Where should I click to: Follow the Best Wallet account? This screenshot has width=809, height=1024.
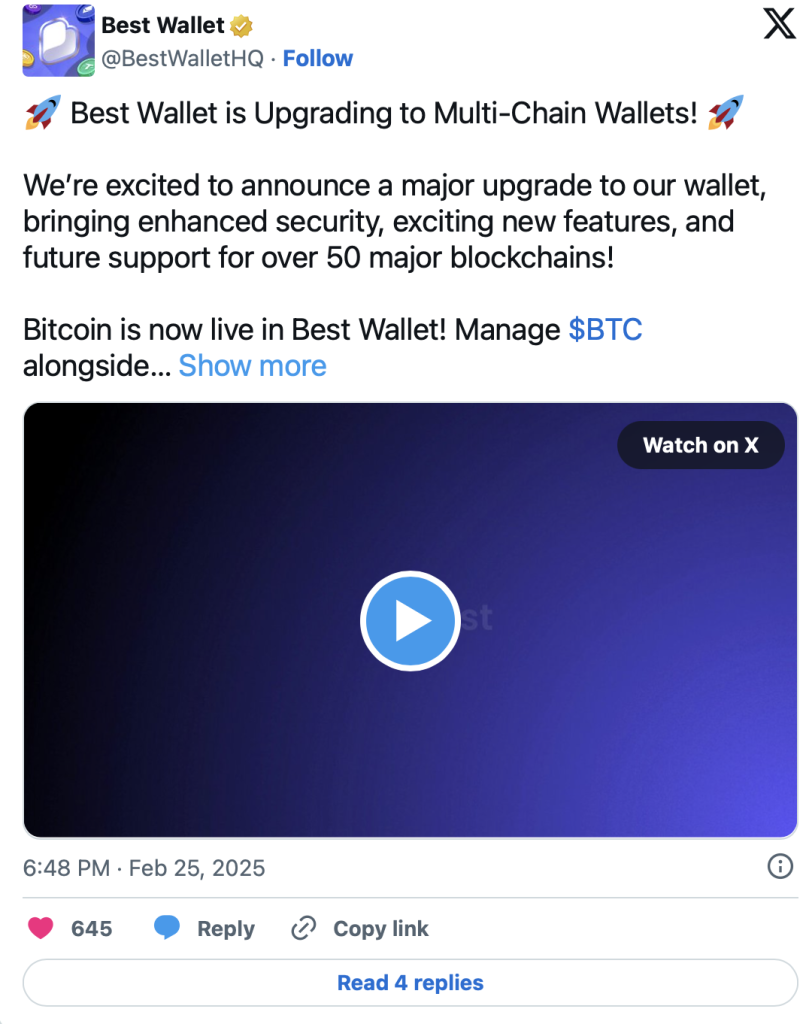(x=318, y=58)
